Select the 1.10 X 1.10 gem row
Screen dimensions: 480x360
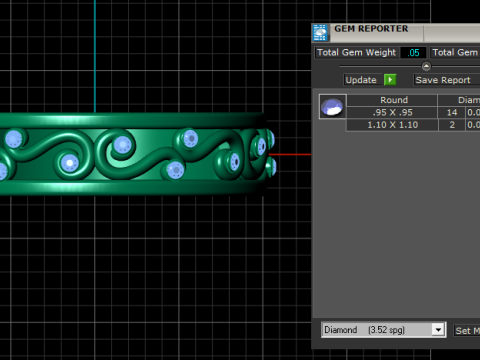pos(413,125)
